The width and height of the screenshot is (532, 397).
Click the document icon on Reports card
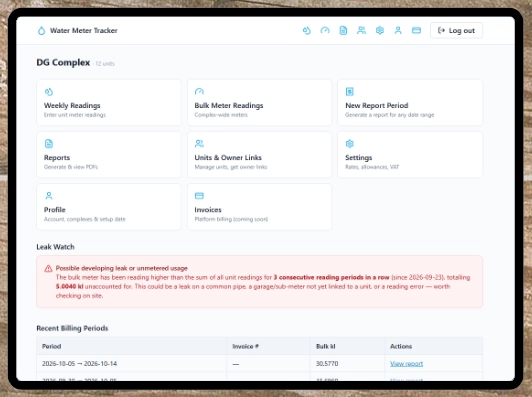pos(49,144)
